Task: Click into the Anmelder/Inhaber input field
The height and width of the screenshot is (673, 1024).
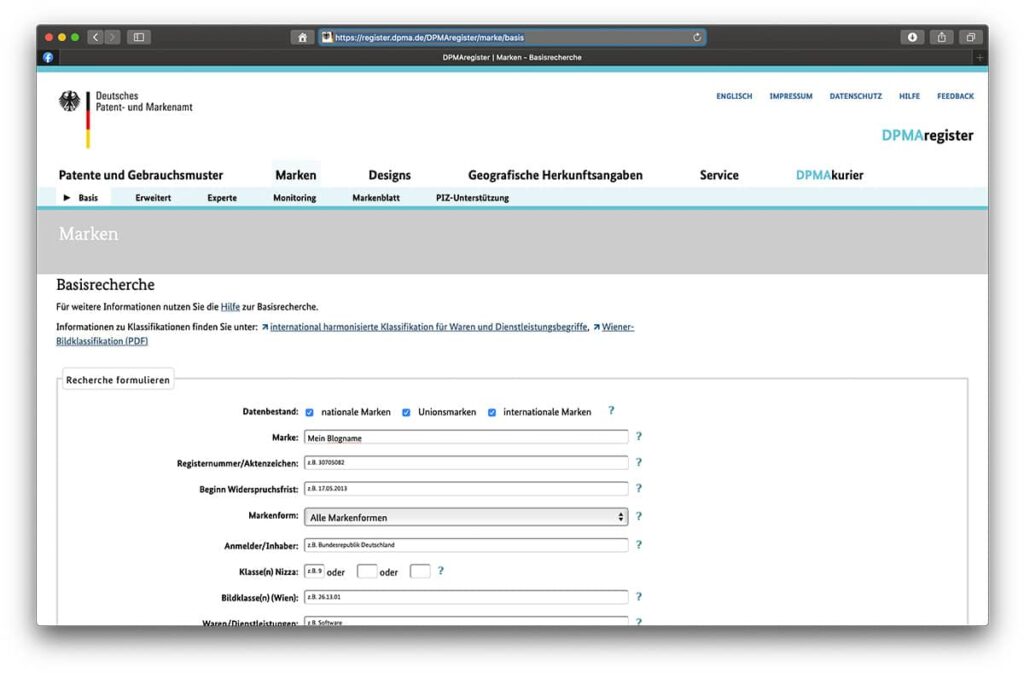Action: pos(466,545)
